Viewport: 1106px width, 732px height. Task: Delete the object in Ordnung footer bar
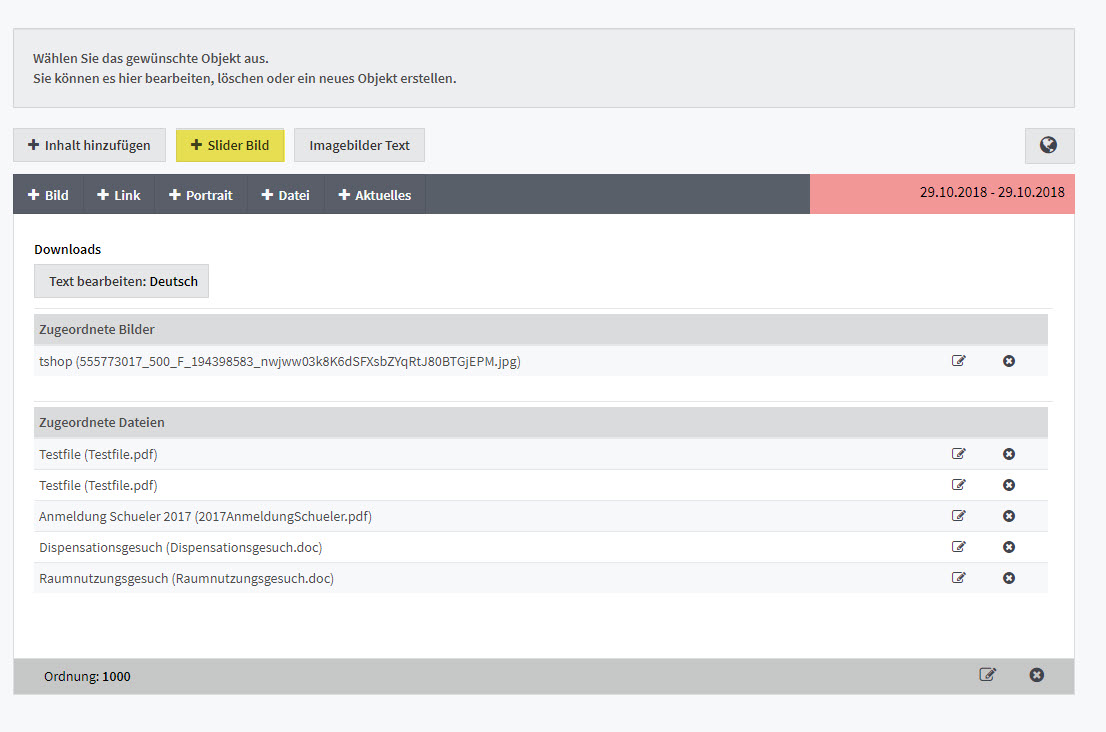click(x=1036, y=675)
